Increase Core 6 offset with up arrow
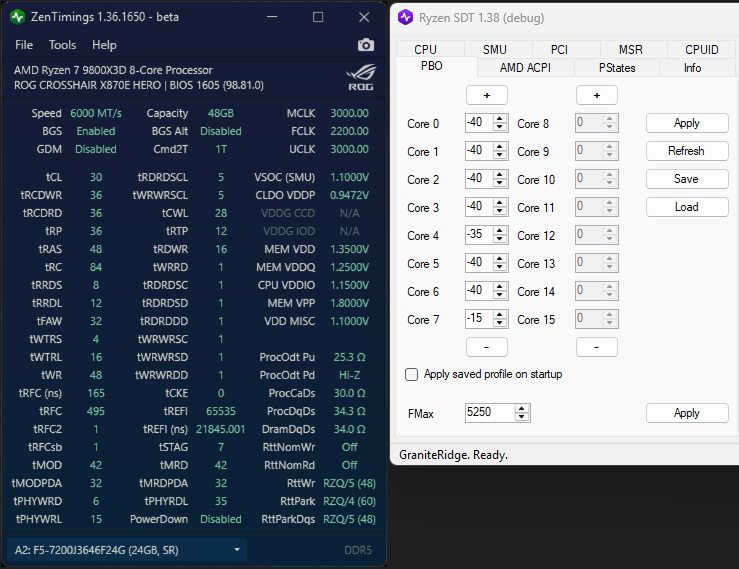Viewport: 739px width, 569px height. click(x=500, y=287)
